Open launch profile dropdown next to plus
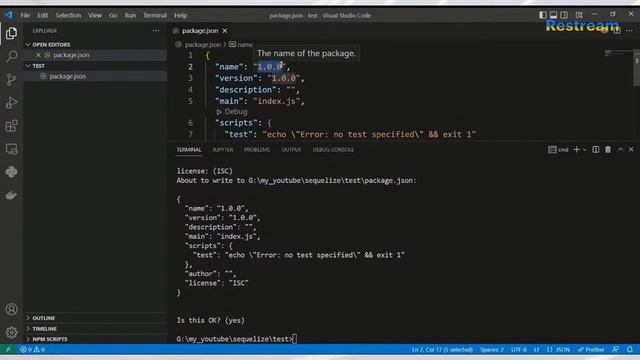This screenshot has height=360, width=640. click(585, 150)
